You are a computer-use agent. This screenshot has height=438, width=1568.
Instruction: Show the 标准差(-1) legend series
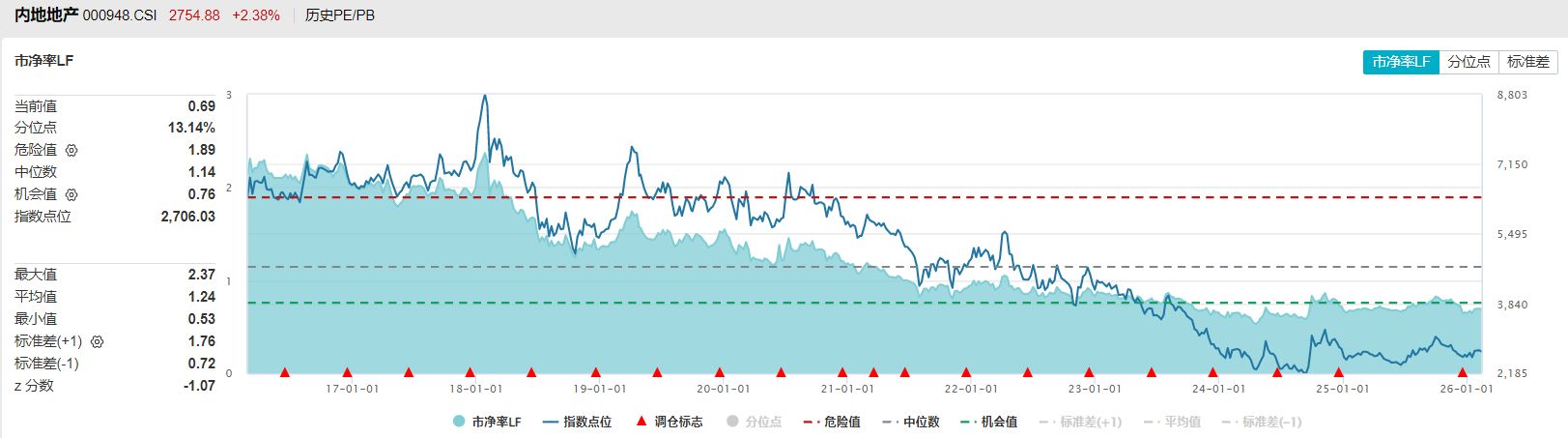1261,422
